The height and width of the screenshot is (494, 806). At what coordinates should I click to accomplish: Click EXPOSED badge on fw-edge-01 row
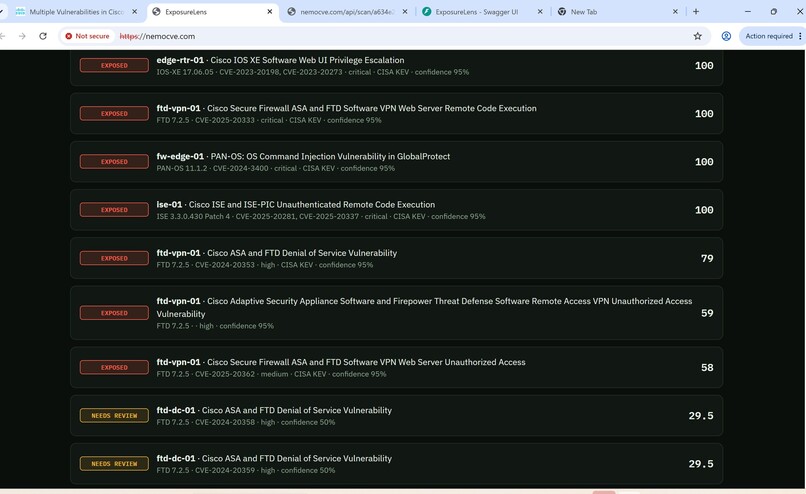pyautogui.click(x=114, y=161)
